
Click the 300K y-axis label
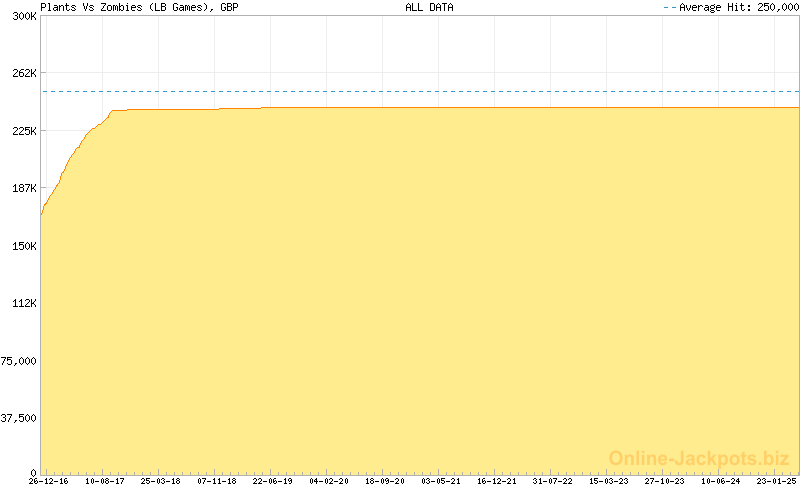[23, 16]
